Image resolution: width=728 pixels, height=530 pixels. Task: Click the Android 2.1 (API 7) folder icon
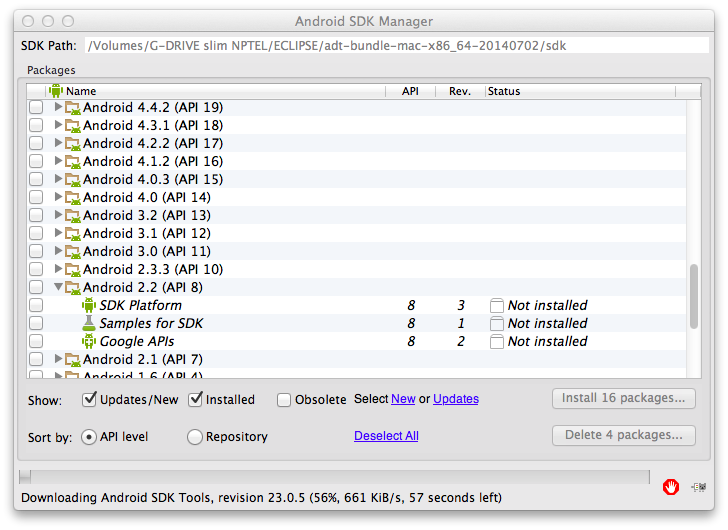(72, 360)
